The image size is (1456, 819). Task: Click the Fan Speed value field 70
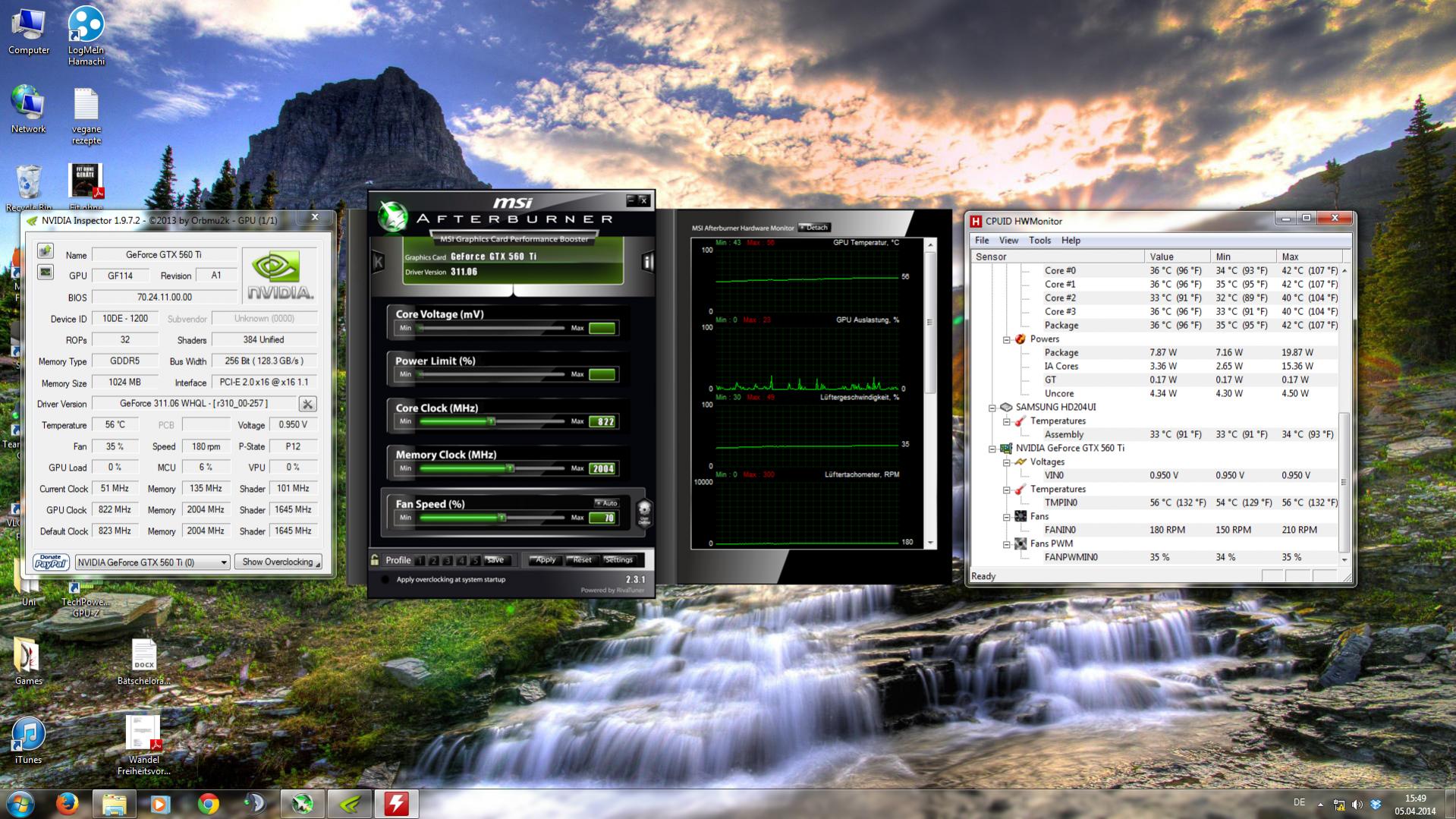coord(603,518)
